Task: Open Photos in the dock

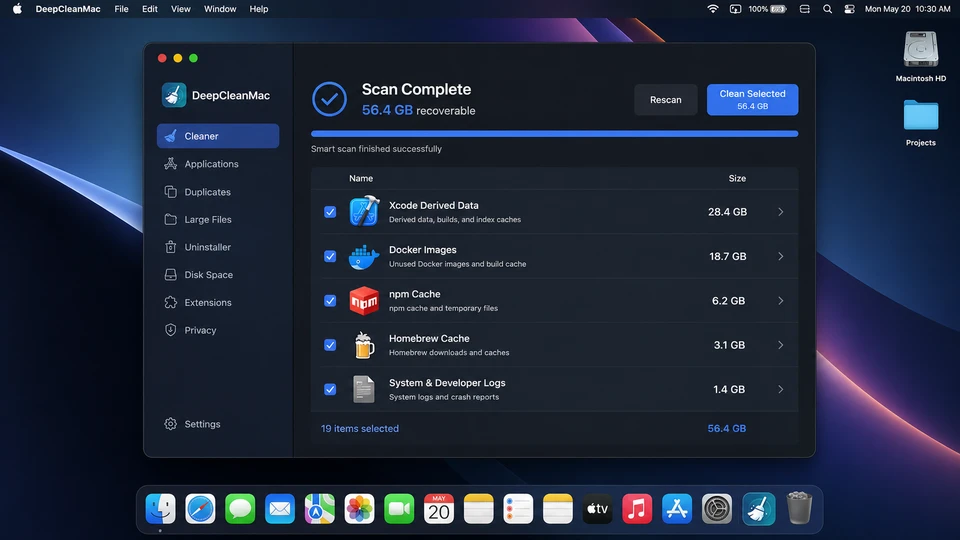Action: pos(359,508)
